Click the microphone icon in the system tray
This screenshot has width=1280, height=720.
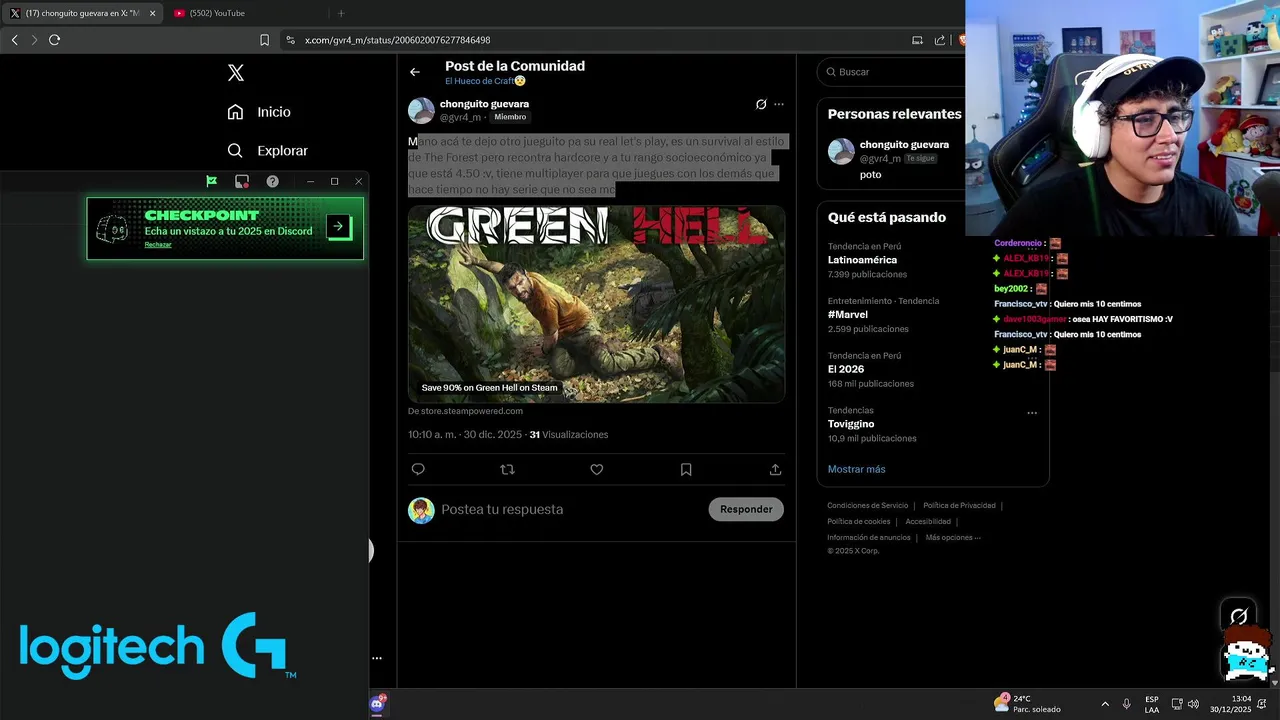tap(1127, 704)
